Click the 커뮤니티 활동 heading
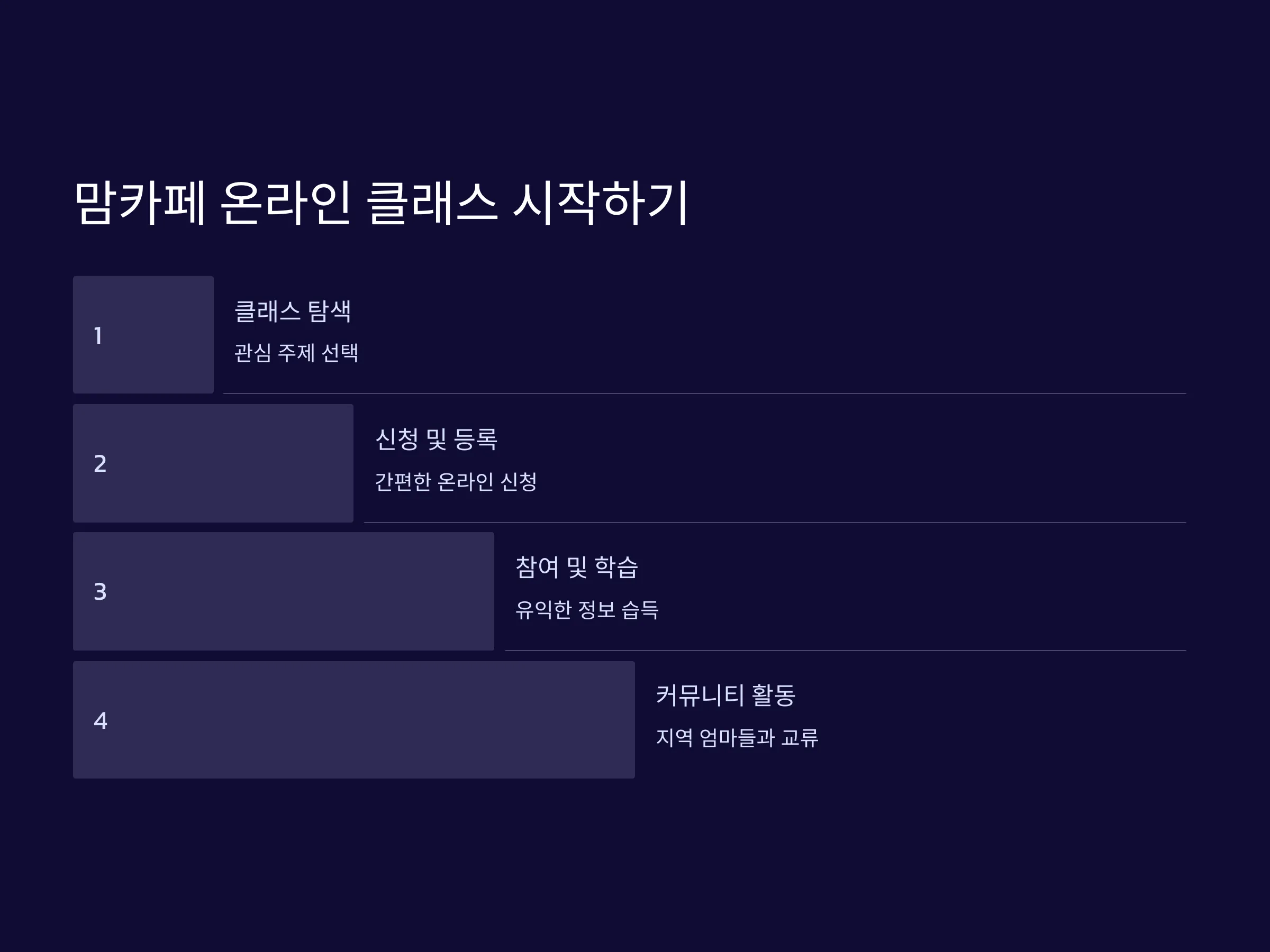The image size is (1270, 952). click(x=725, y=695)
